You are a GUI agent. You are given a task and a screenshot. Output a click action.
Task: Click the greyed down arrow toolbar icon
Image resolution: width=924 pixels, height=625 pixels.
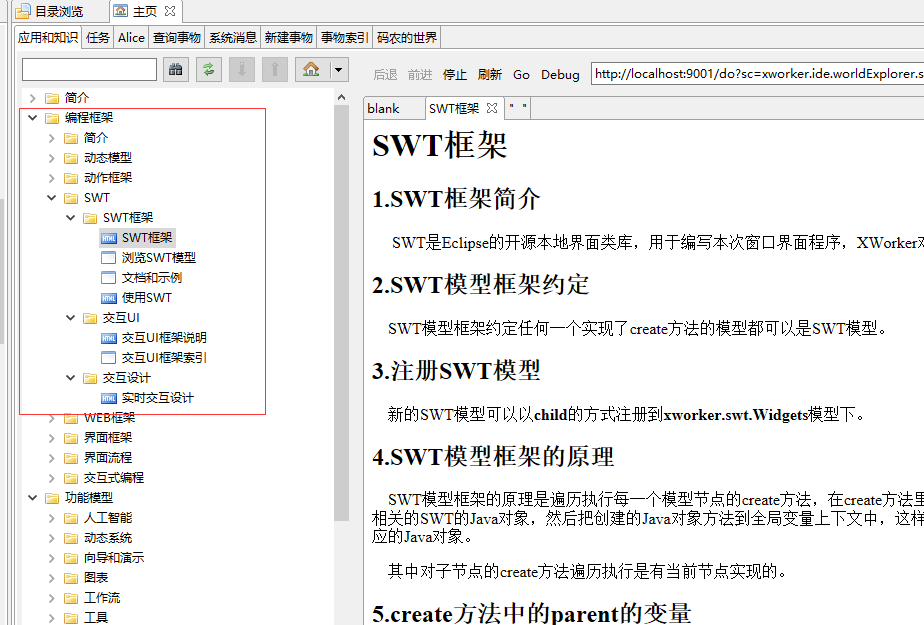point(242,70)
